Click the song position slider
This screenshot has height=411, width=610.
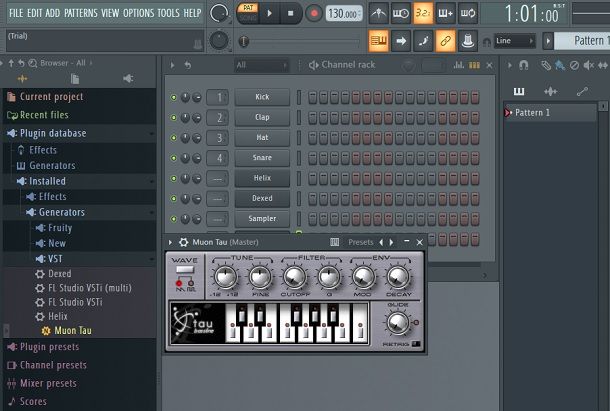(298, 41)
